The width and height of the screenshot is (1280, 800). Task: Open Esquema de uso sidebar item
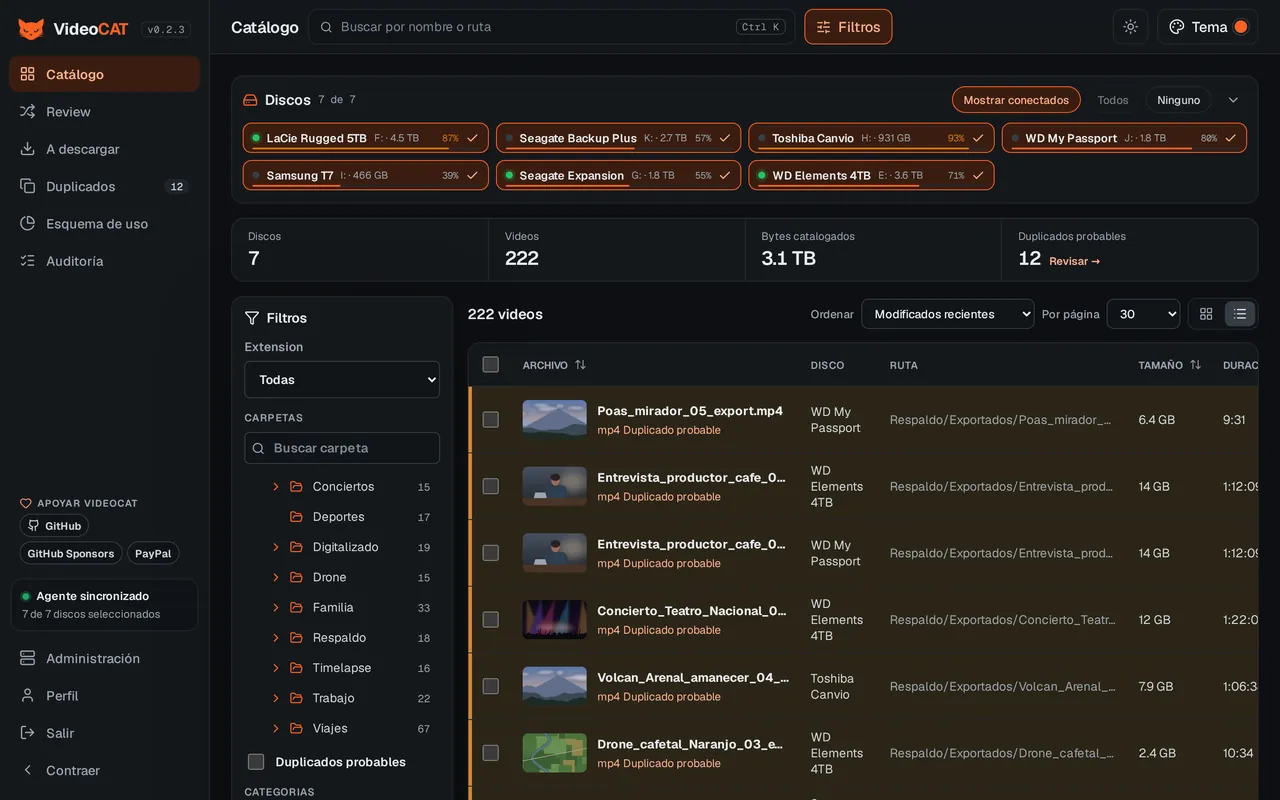[x=104, y=224]
